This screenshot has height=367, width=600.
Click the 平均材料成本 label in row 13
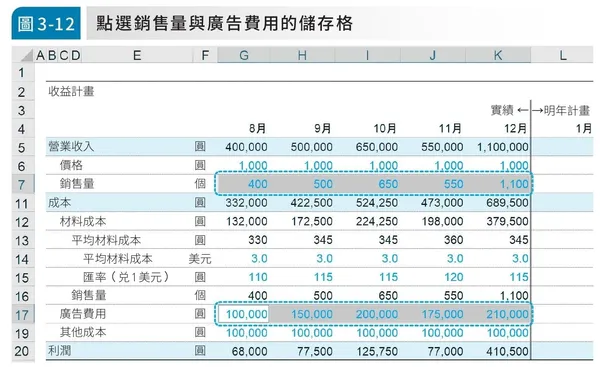point(106,240)
